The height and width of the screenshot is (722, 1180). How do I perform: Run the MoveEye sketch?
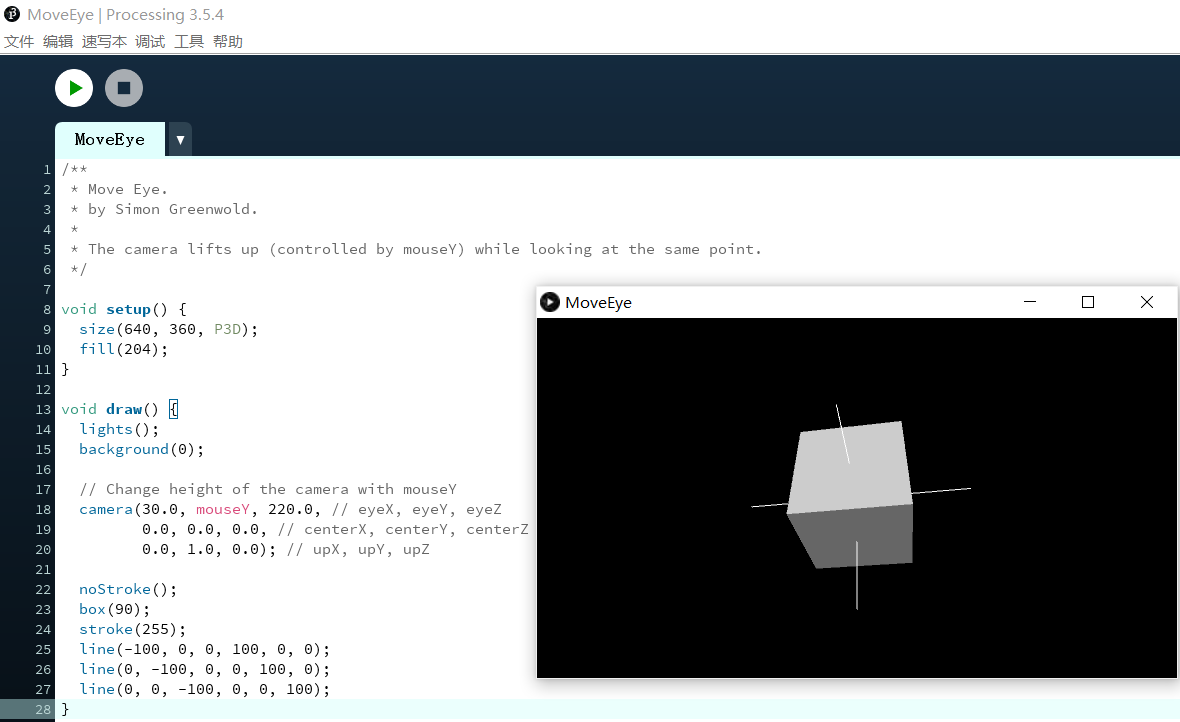click(73, 88)
